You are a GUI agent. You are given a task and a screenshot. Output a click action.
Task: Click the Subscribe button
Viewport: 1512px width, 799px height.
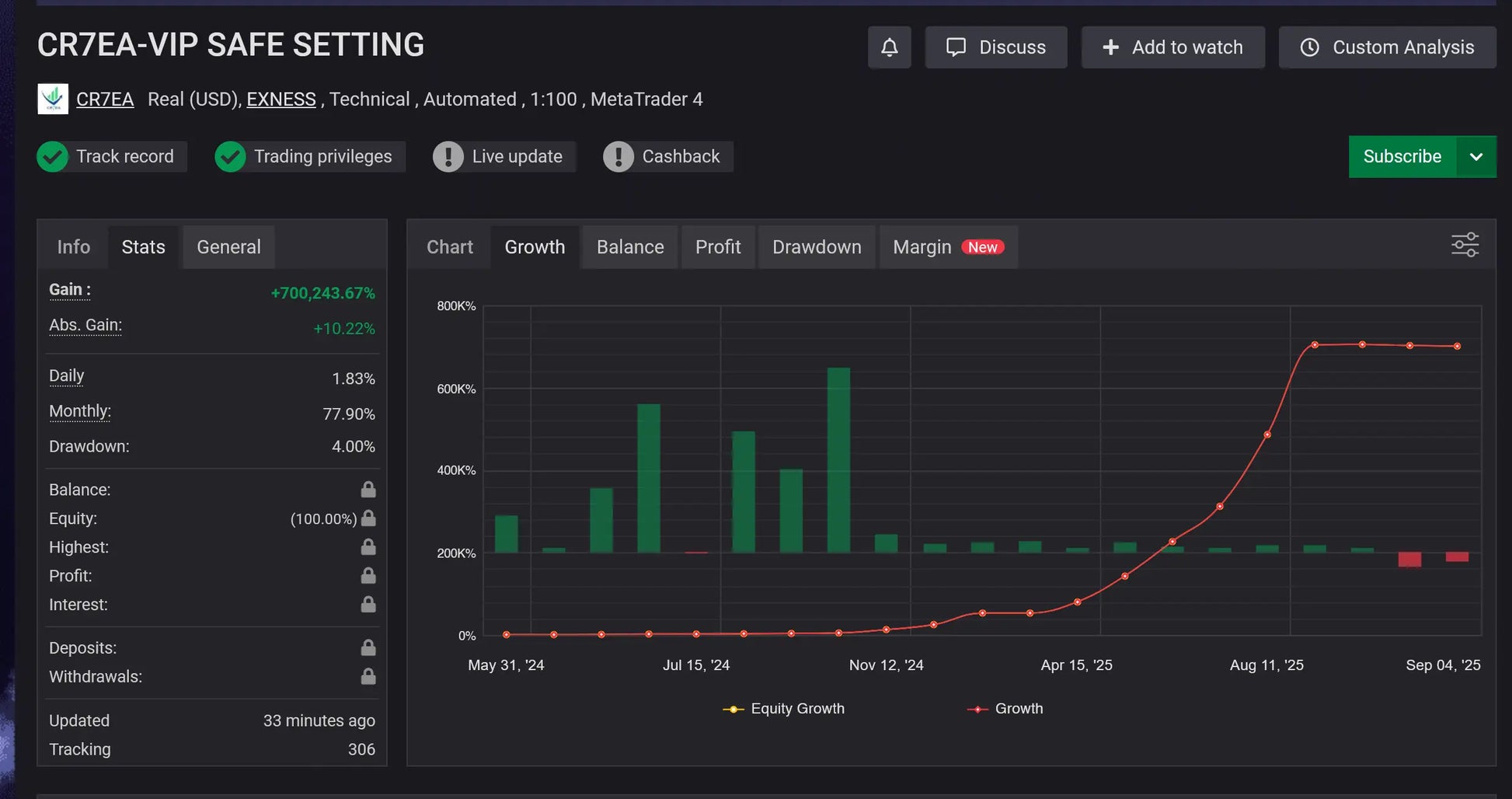coord(1402,157)
